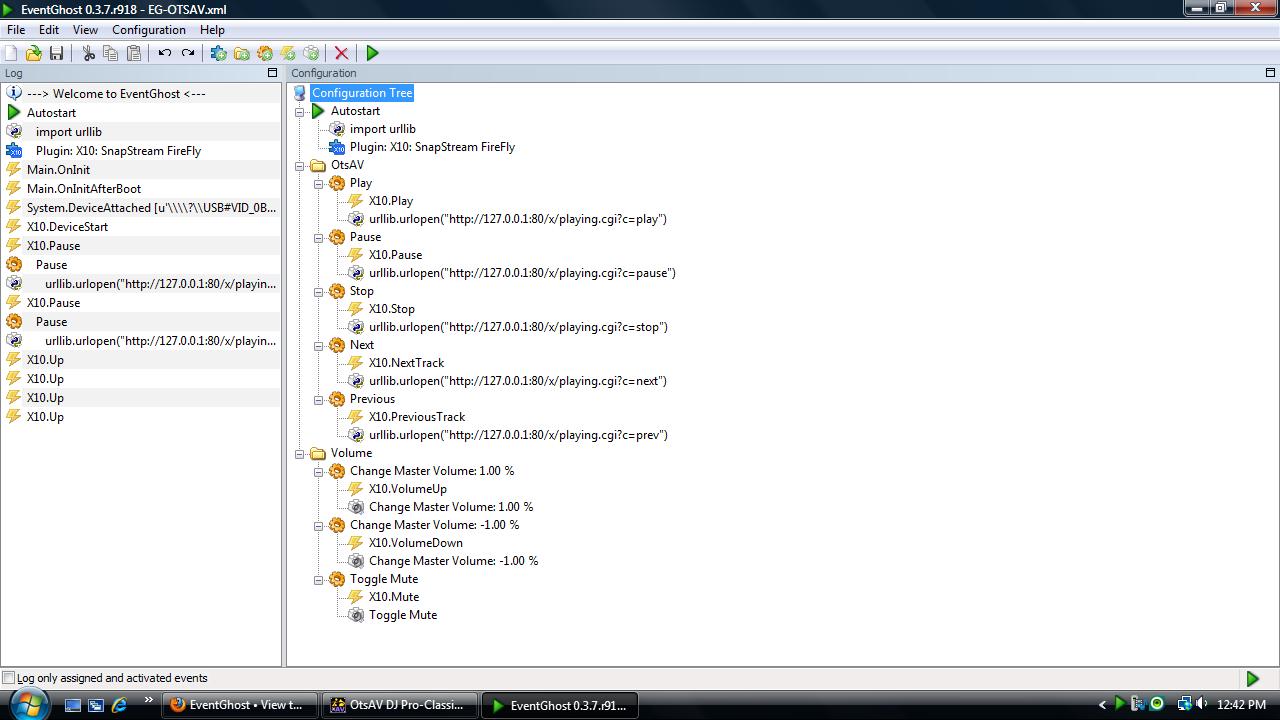Click the Cut scissors icon
Image resolution: width=1280 pixels, height=720 pixels.
coord(88,53)
